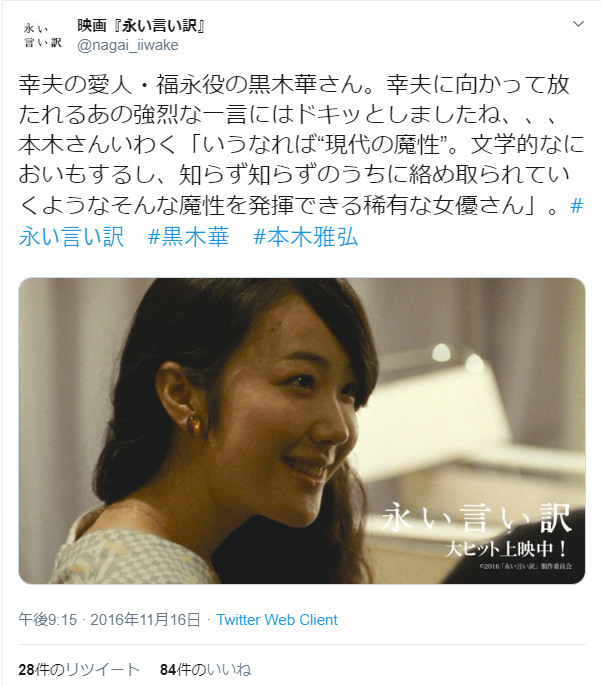This screenshot has height=686, width=601.
Task: View the 84件のいいね list
Action: (205, 669)
